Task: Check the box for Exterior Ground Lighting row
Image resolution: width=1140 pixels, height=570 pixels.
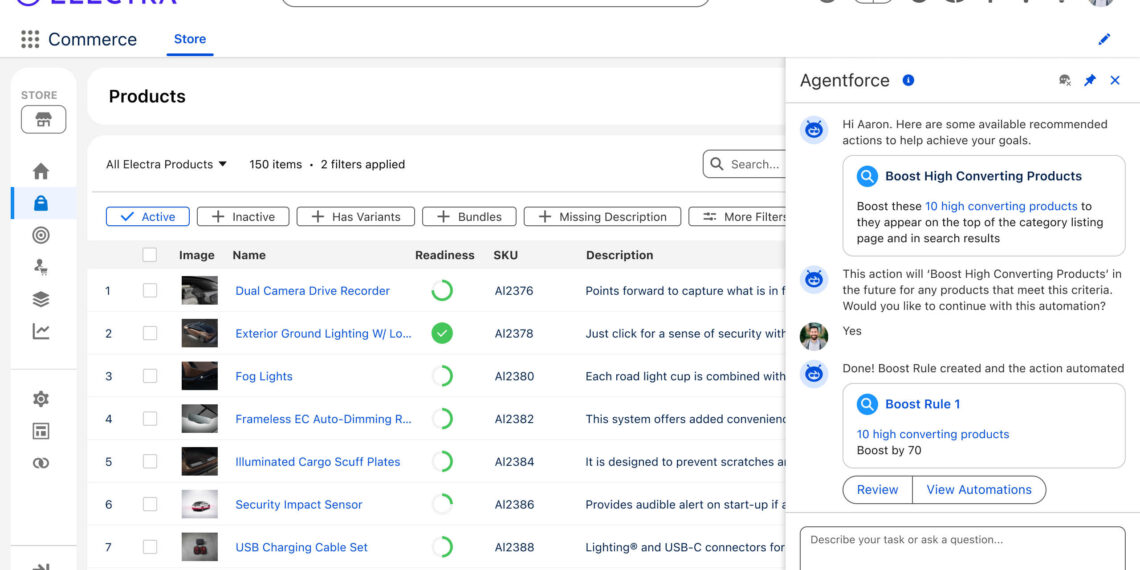Action: tap(150, 334)
